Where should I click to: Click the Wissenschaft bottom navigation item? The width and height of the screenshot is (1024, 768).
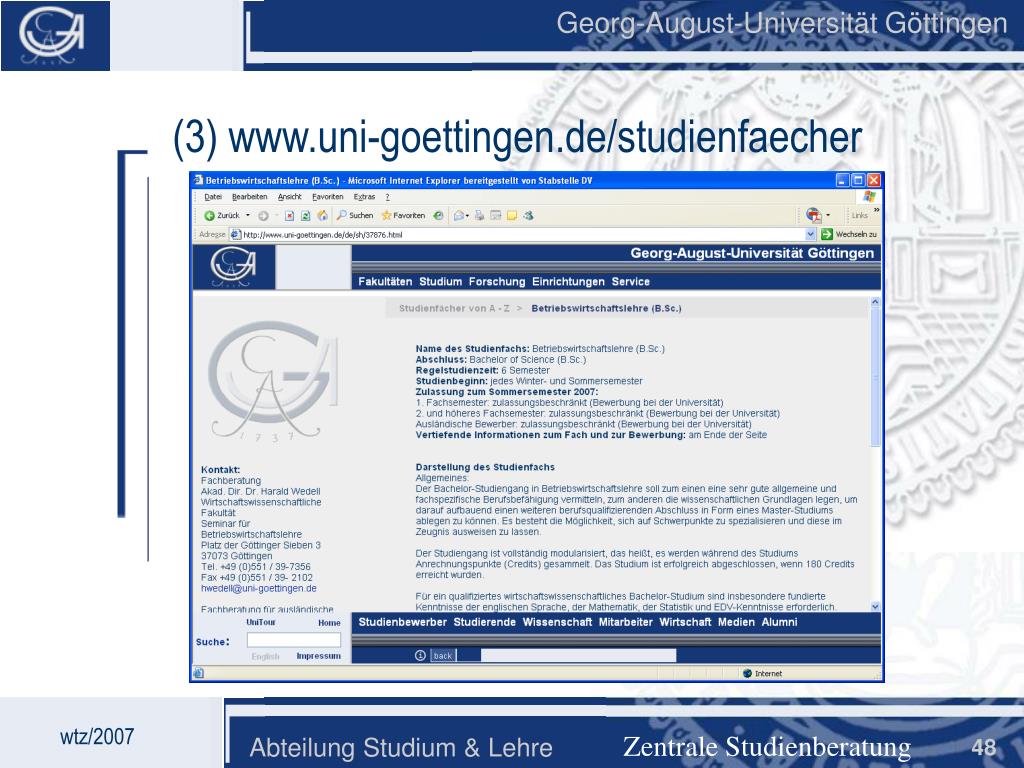[x=557, y=622]
